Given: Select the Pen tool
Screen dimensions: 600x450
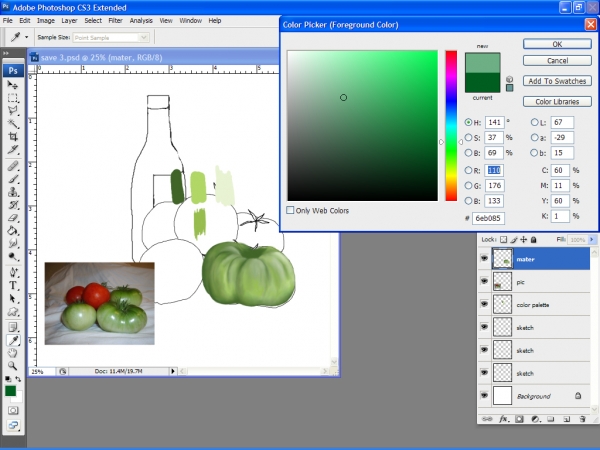Looking at the screenshot, I should pos(13,272).
